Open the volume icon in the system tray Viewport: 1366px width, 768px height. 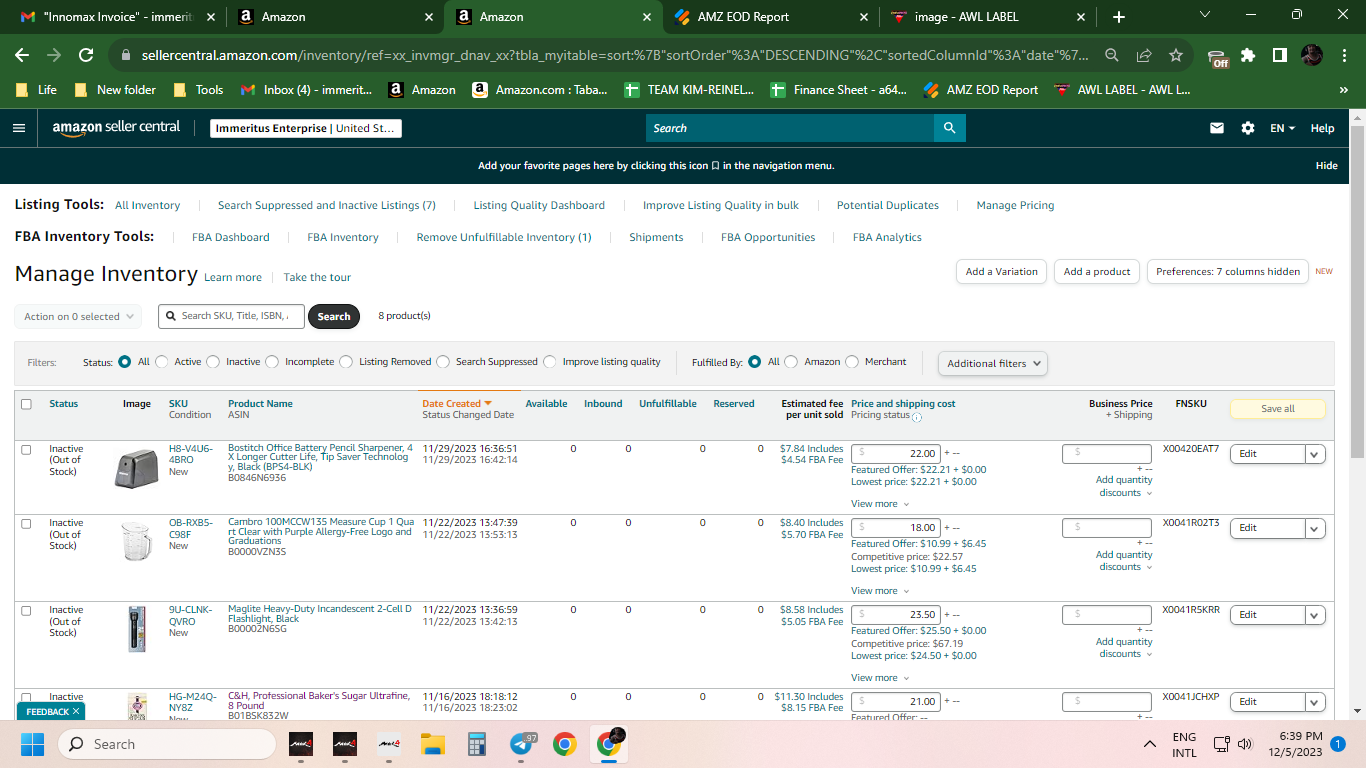pos(1245,744)
